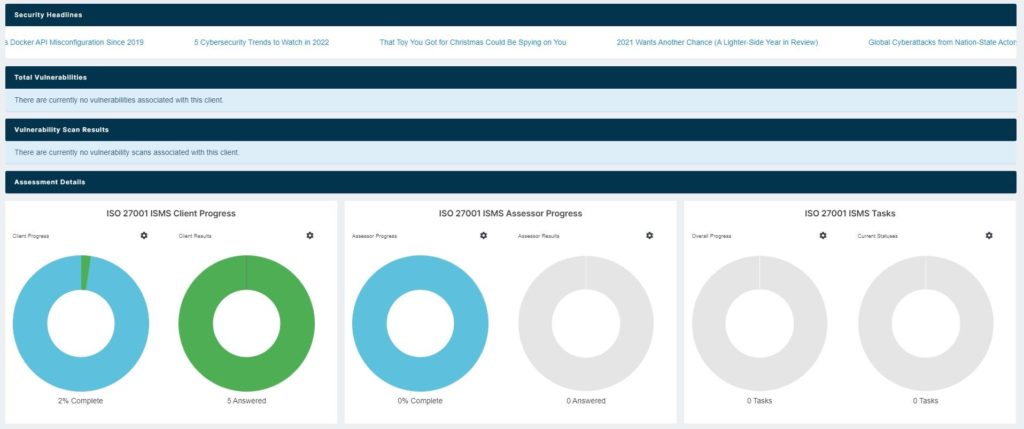Viewport: 1024px width, 429px height.
Task: Open settings gear for Client Progress chart
Action: click(144, 235)
